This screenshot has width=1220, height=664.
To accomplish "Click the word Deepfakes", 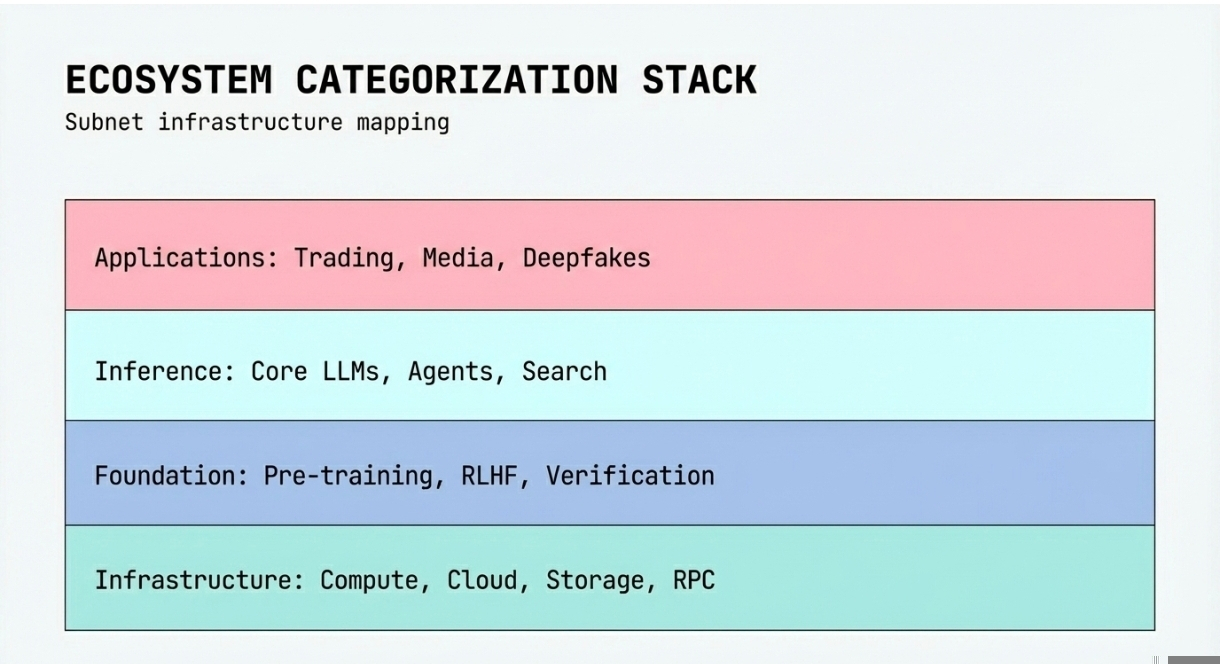I will (x=586, y=258).
